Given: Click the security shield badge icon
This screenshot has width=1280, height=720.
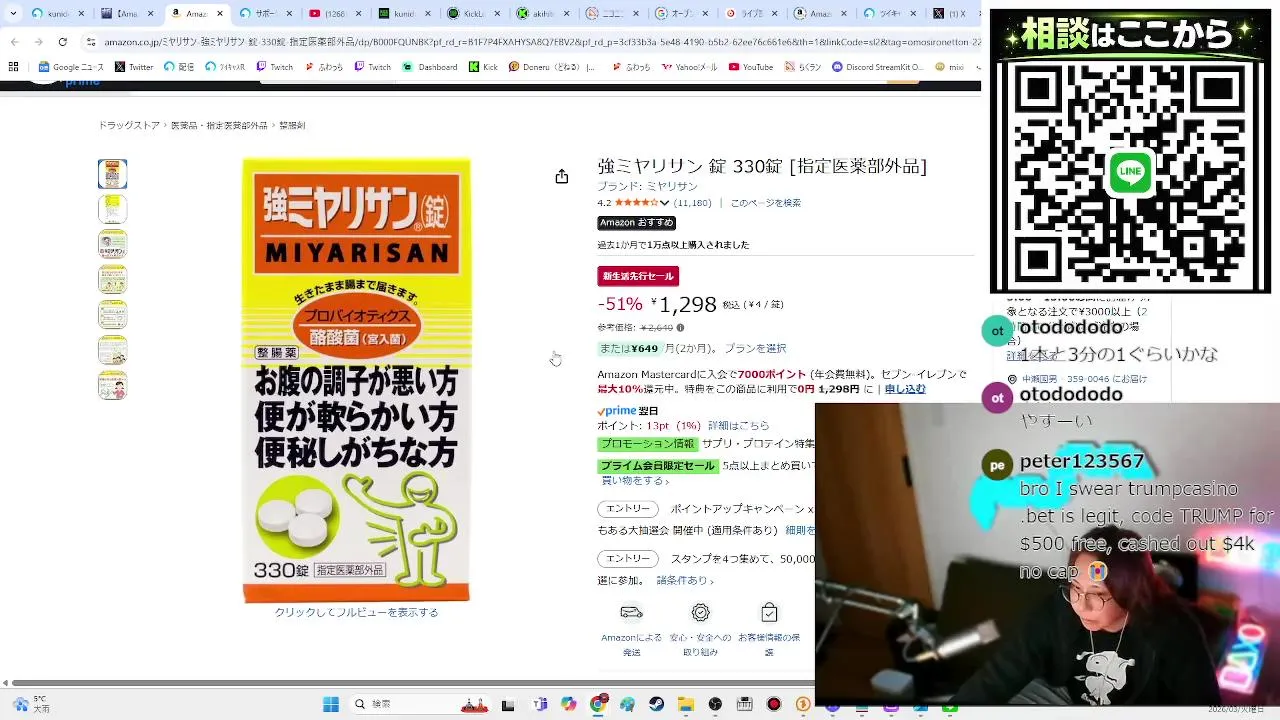Looking at the screenshot, I should tap(700, 612).
